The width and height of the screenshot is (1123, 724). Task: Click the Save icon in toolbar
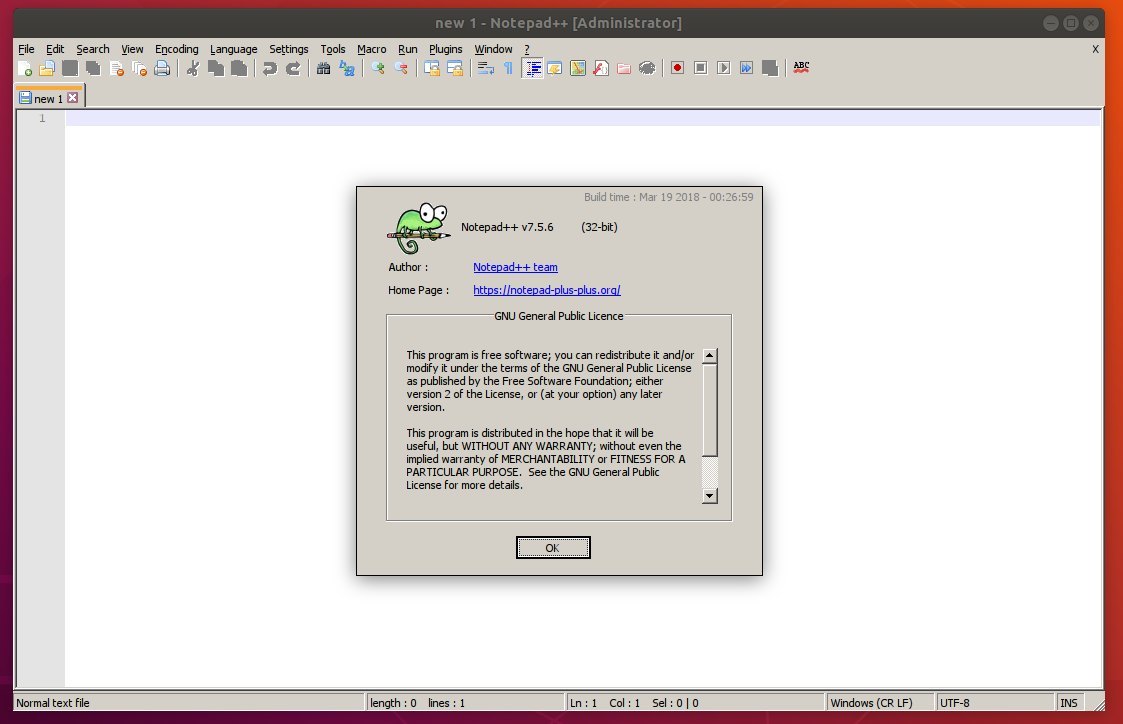point(70,68)
